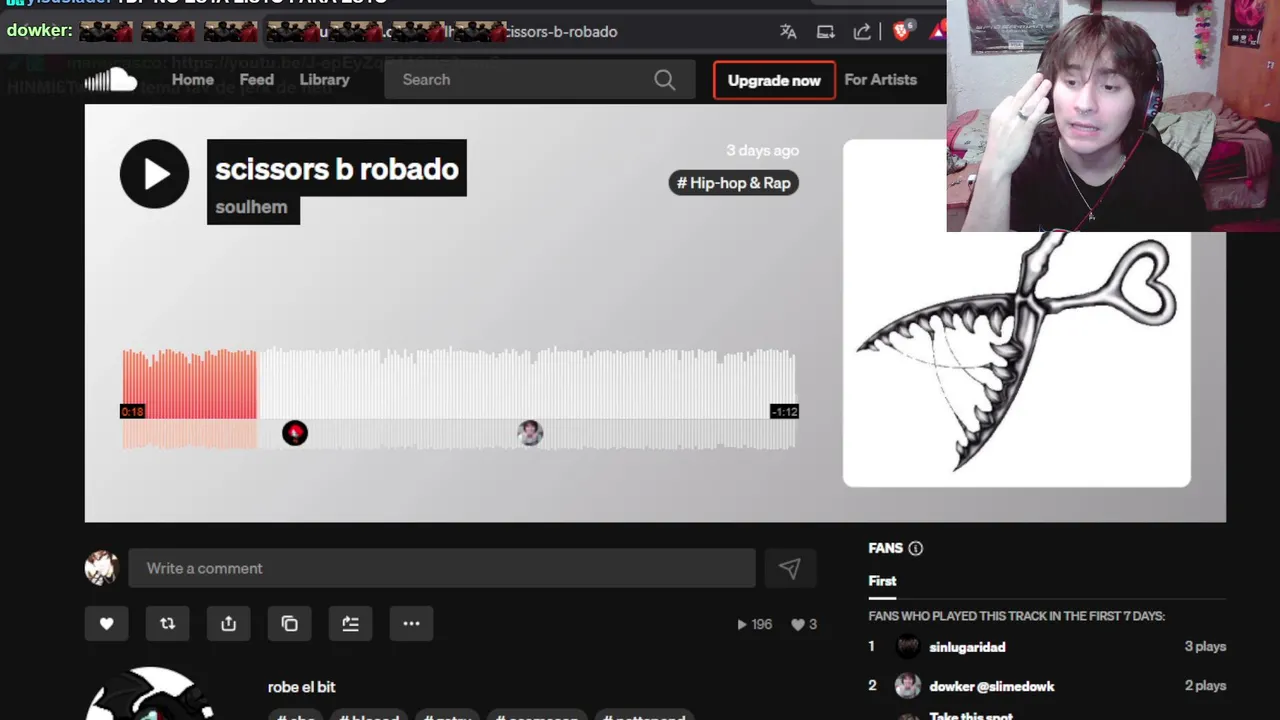The width and height of the screenshot is (1280, 720).
Task: Repost the track
Action: coord(167,624)
